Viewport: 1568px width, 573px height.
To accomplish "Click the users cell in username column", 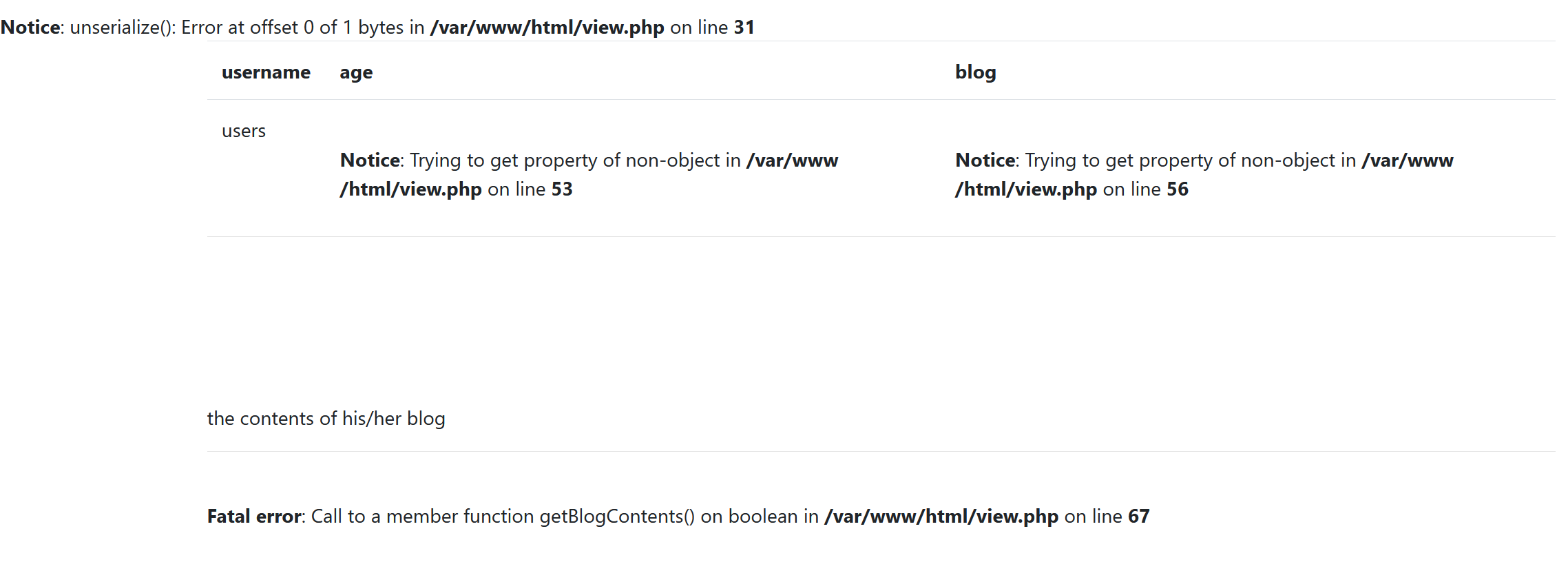I will pyautogui.click(x=244, y=131).
